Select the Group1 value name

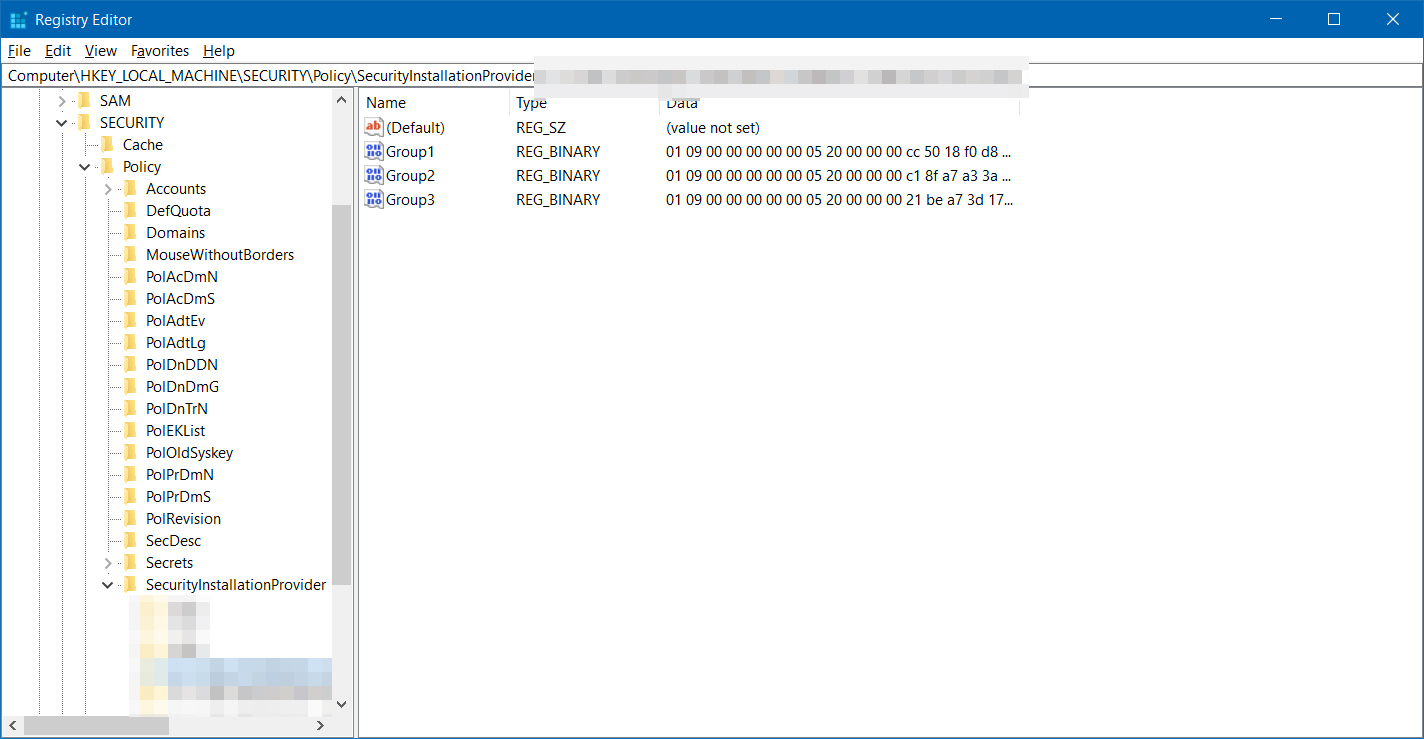click(x=410, y=152)
